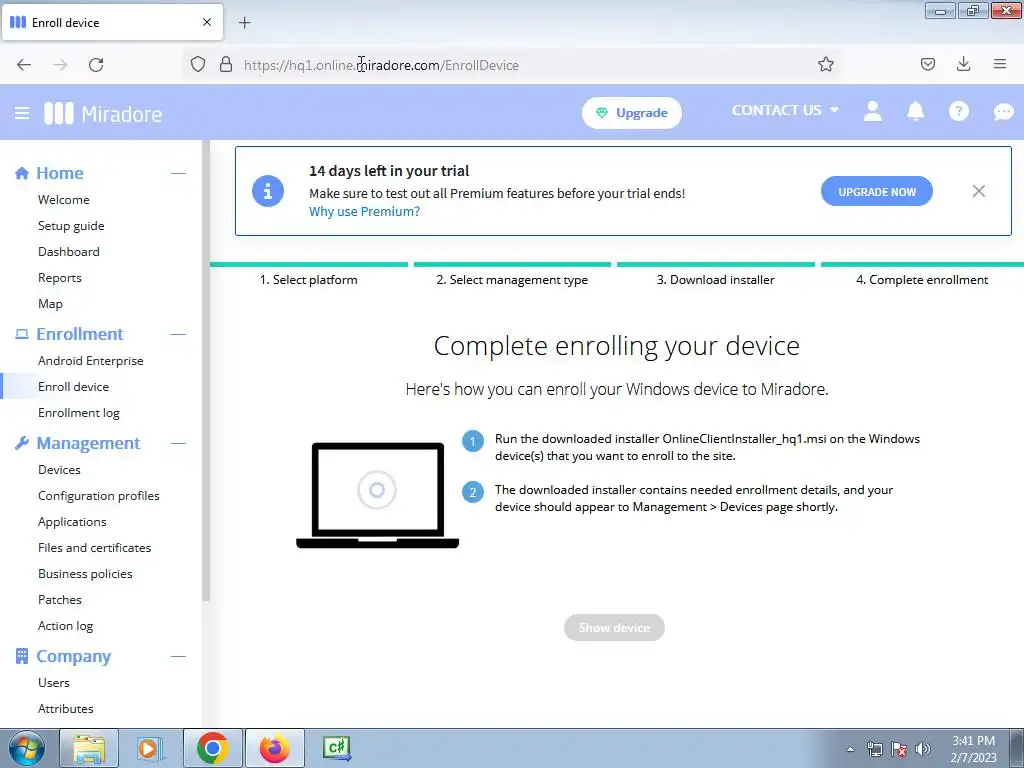Viewport: 1024px width, 768px height.
Task: Open a new browser tab
Action: tap(244, 23)
